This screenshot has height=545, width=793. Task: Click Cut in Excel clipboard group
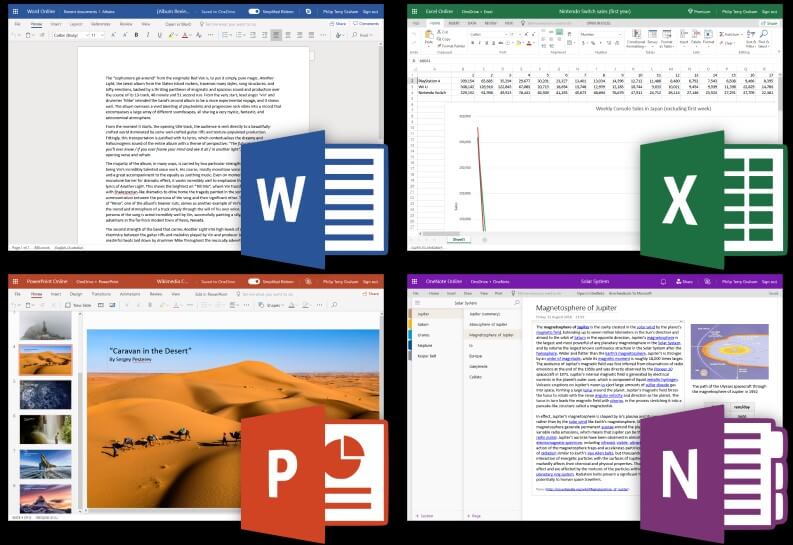443,32
